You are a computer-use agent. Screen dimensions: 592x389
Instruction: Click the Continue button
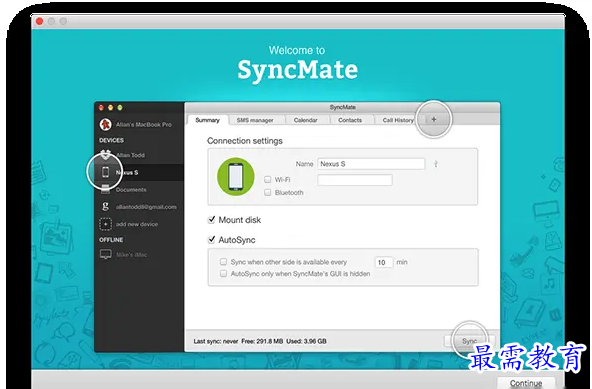526,383
